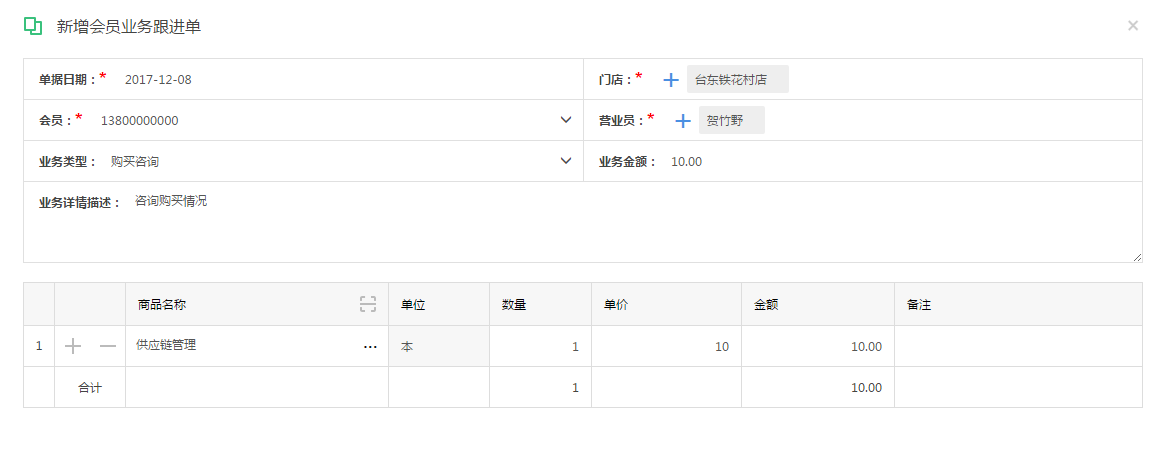Click the 供应链管理 product name cell
The image size is (1168, 452).
click(x=240, y=346)
